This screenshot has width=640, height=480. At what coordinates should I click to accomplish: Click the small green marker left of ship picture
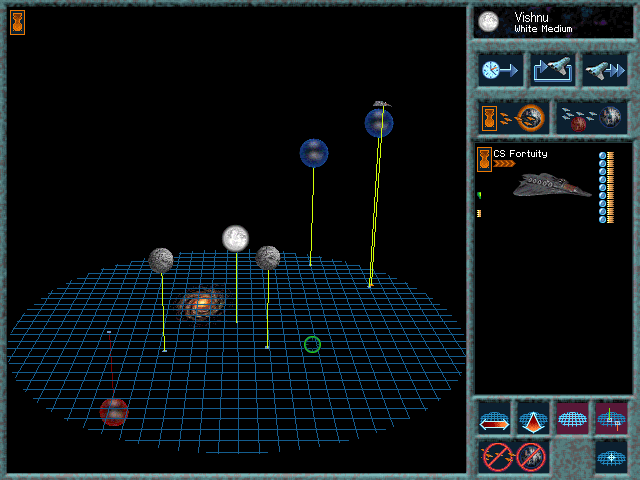pos(479,196)
